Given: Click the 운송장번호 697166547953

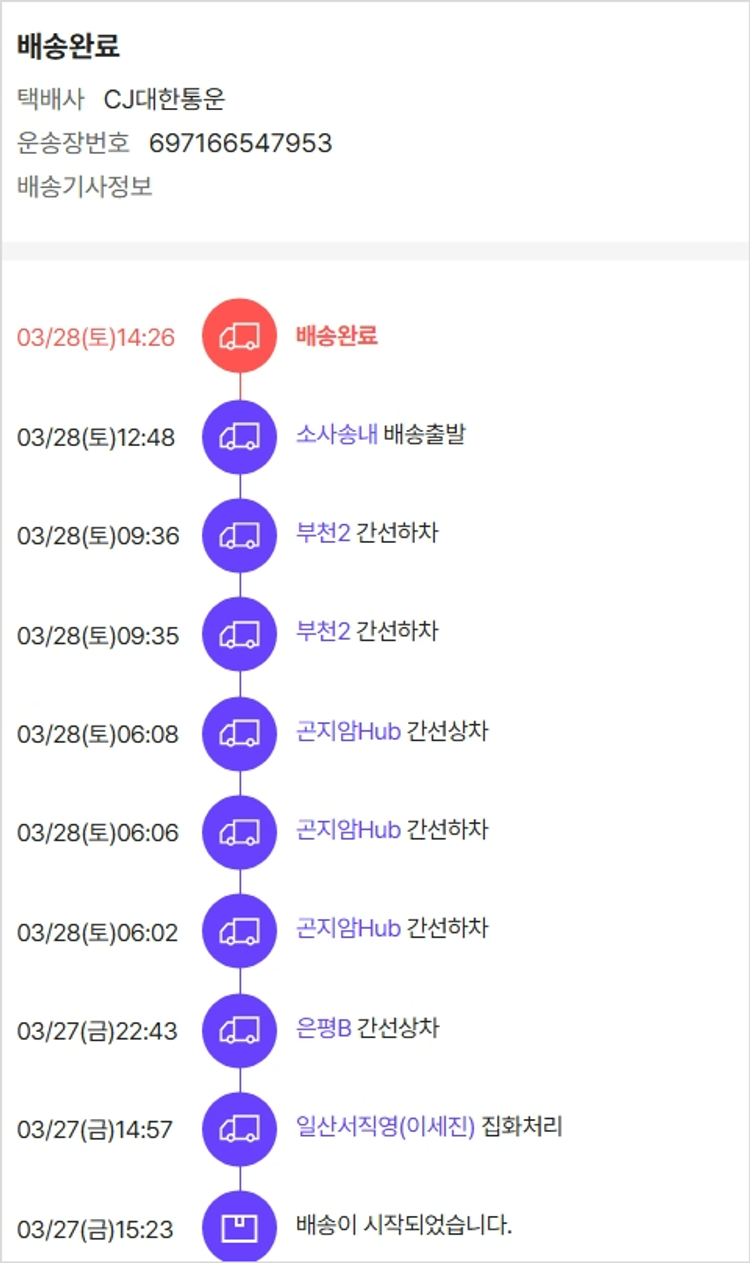Looking at the screenshot, I should [x=240, y=143].
